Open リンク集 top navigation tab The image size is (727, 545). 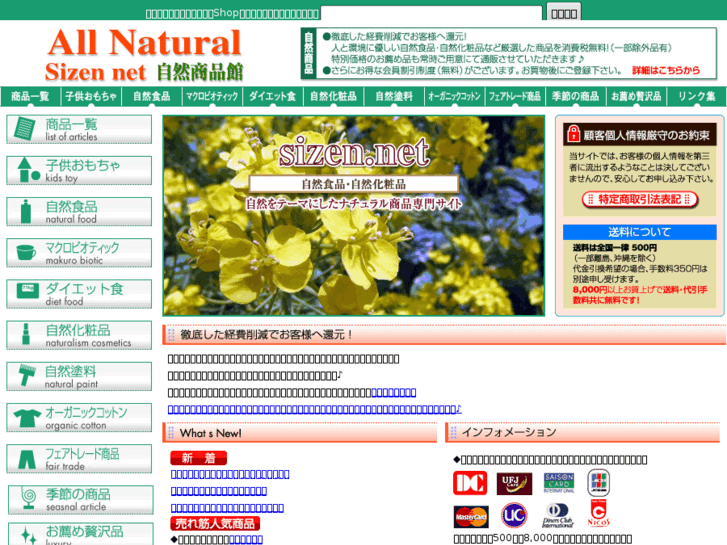click(696, 96)
